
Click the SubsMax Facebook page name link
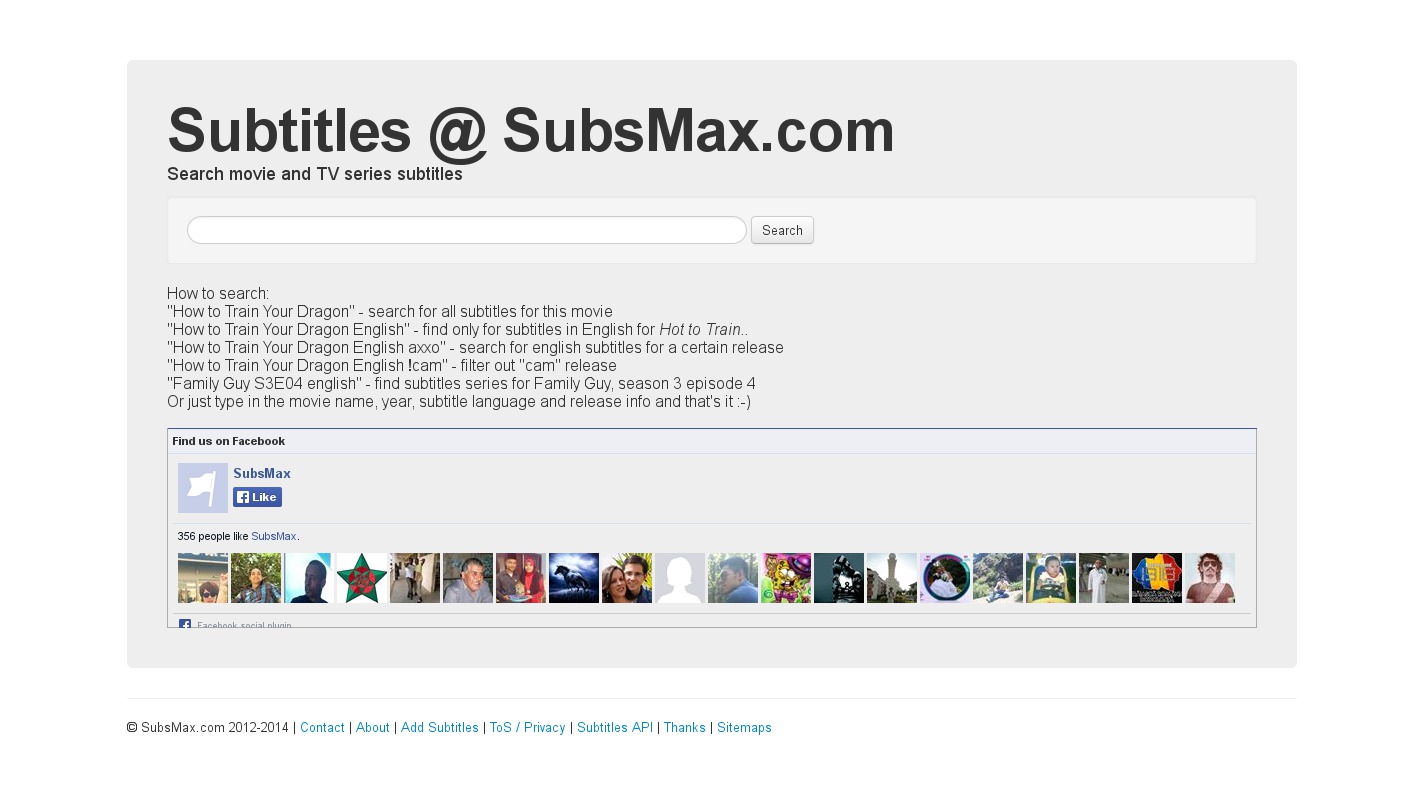point(262,474)
